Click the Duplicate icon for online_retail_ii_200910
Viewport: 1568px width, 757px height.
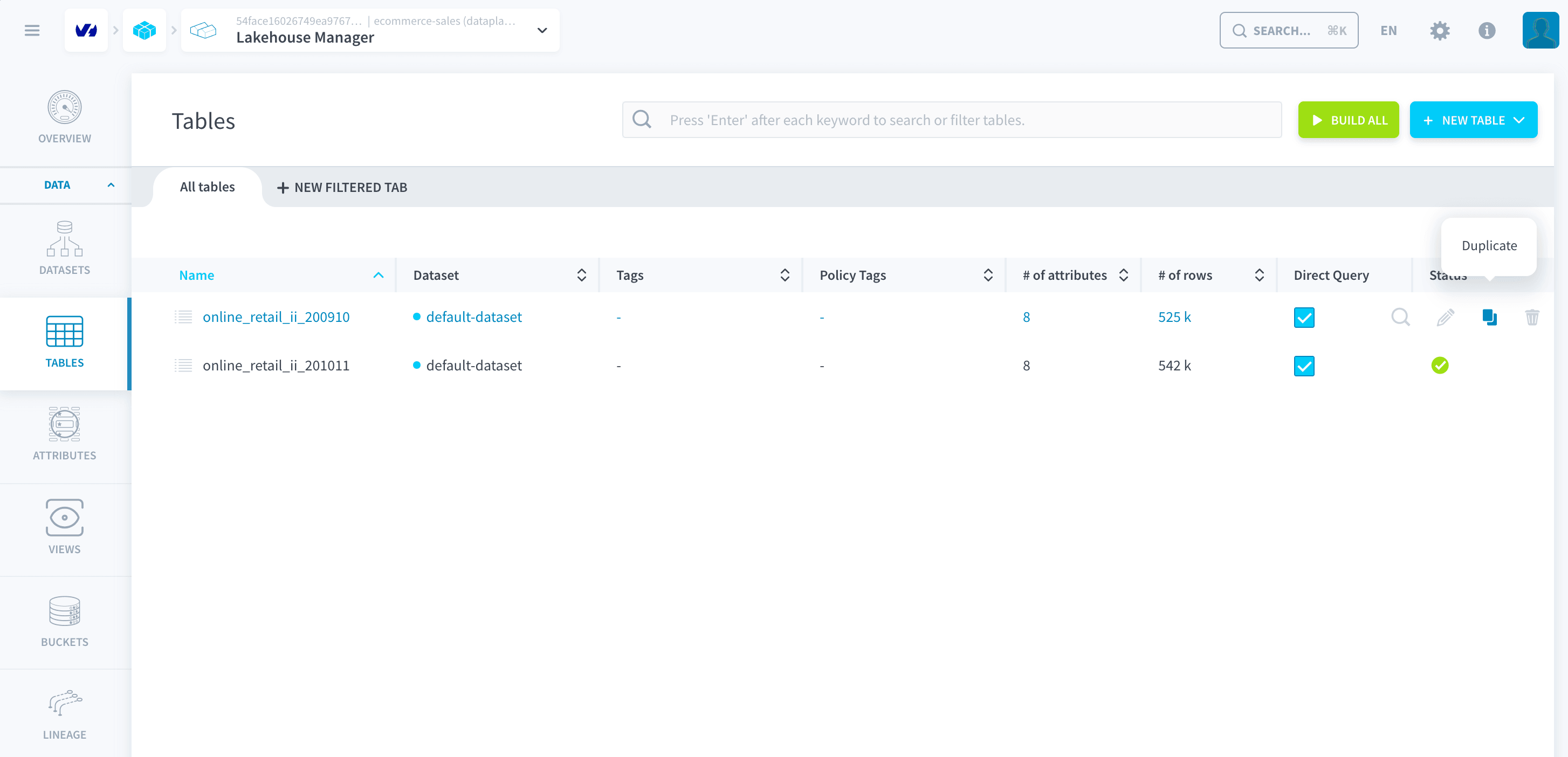(x=1489, y=317)
